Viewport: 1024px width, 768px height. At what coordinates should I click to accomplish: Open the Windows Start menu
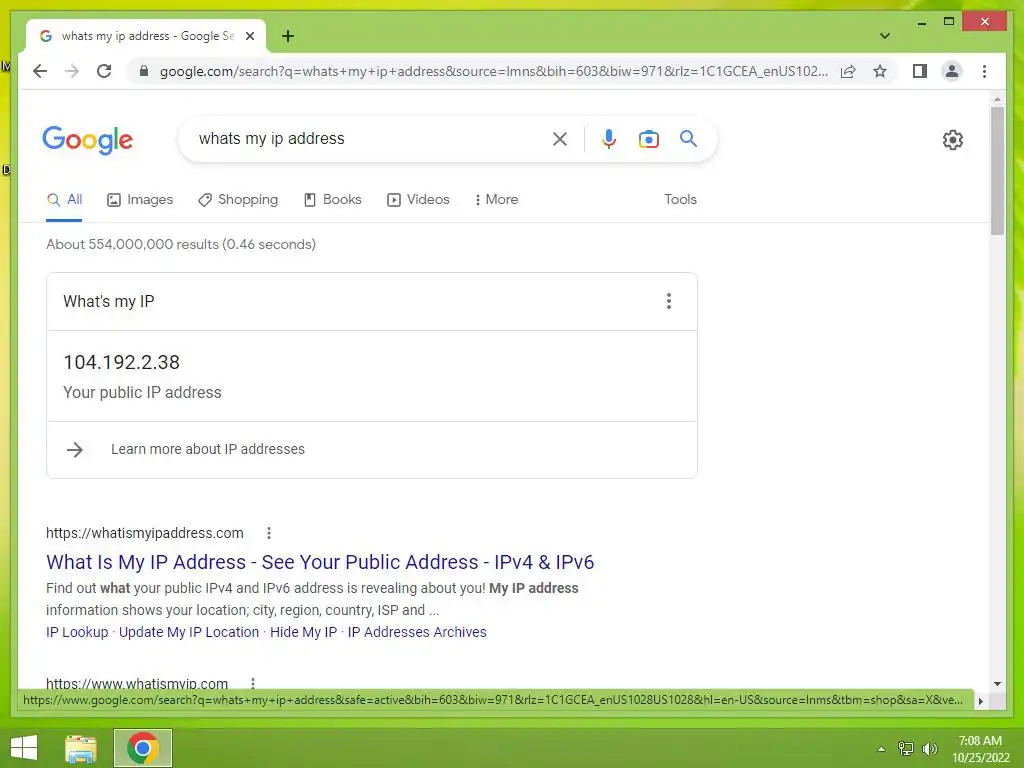point(24,748)
